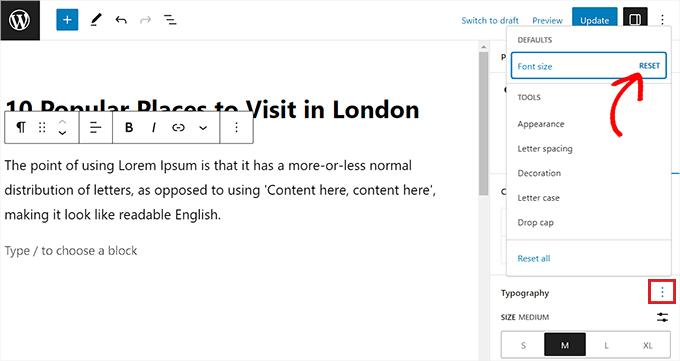This screenshot has height=361, width=680.
Task: Click the WordPress logo icon
Action: coord(20,20)
